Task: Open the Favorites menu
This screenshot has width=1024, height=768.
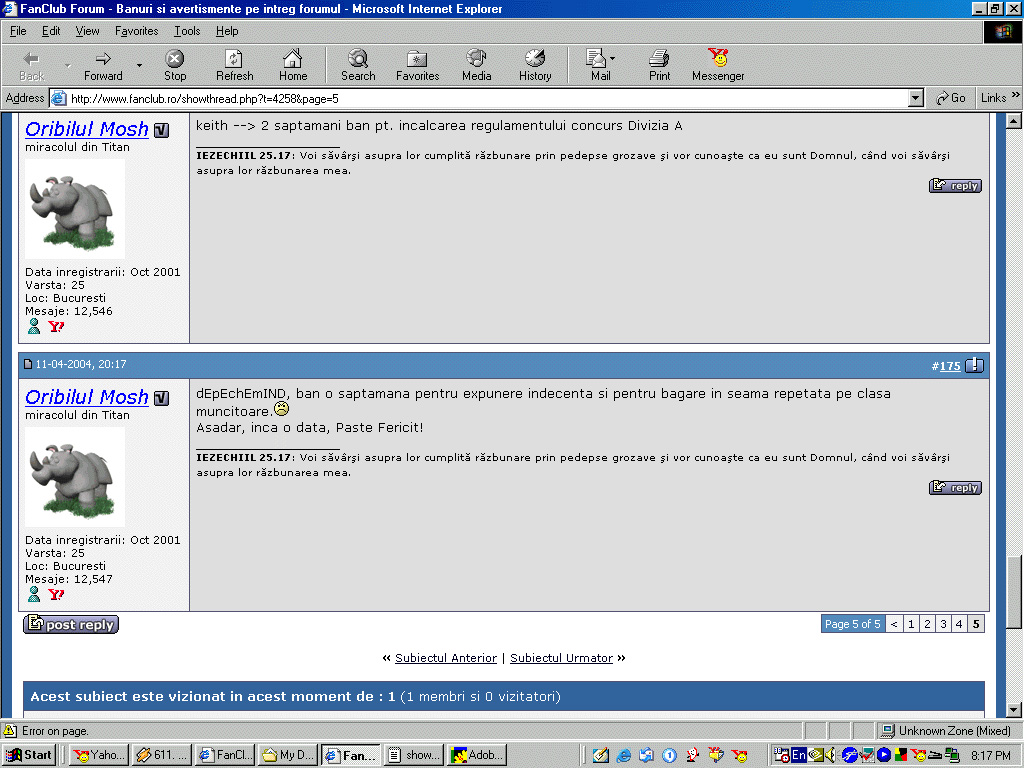Action: point(136,31)
